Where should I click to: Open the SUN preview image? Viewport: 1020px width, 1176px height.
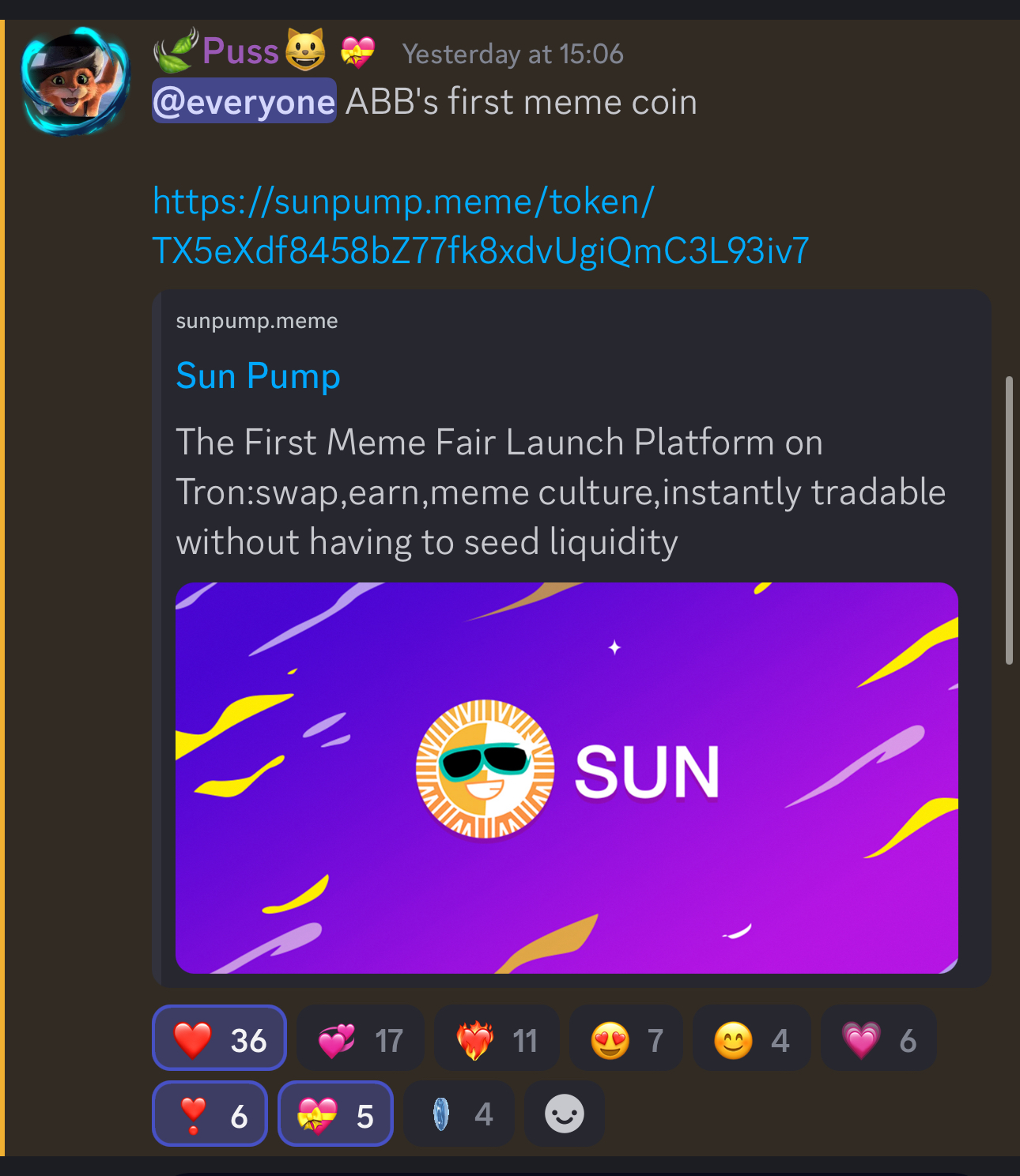click(567, 778)
